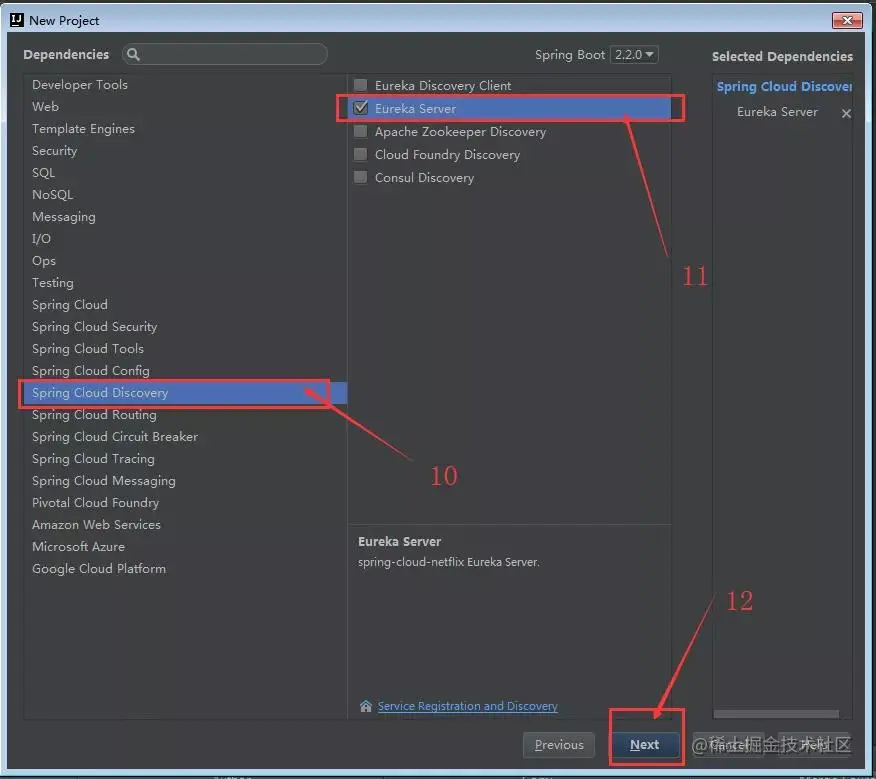Click Eureka Discovery Client label
The width and height of the screenshot is (876, 779).
coord(443,86)
